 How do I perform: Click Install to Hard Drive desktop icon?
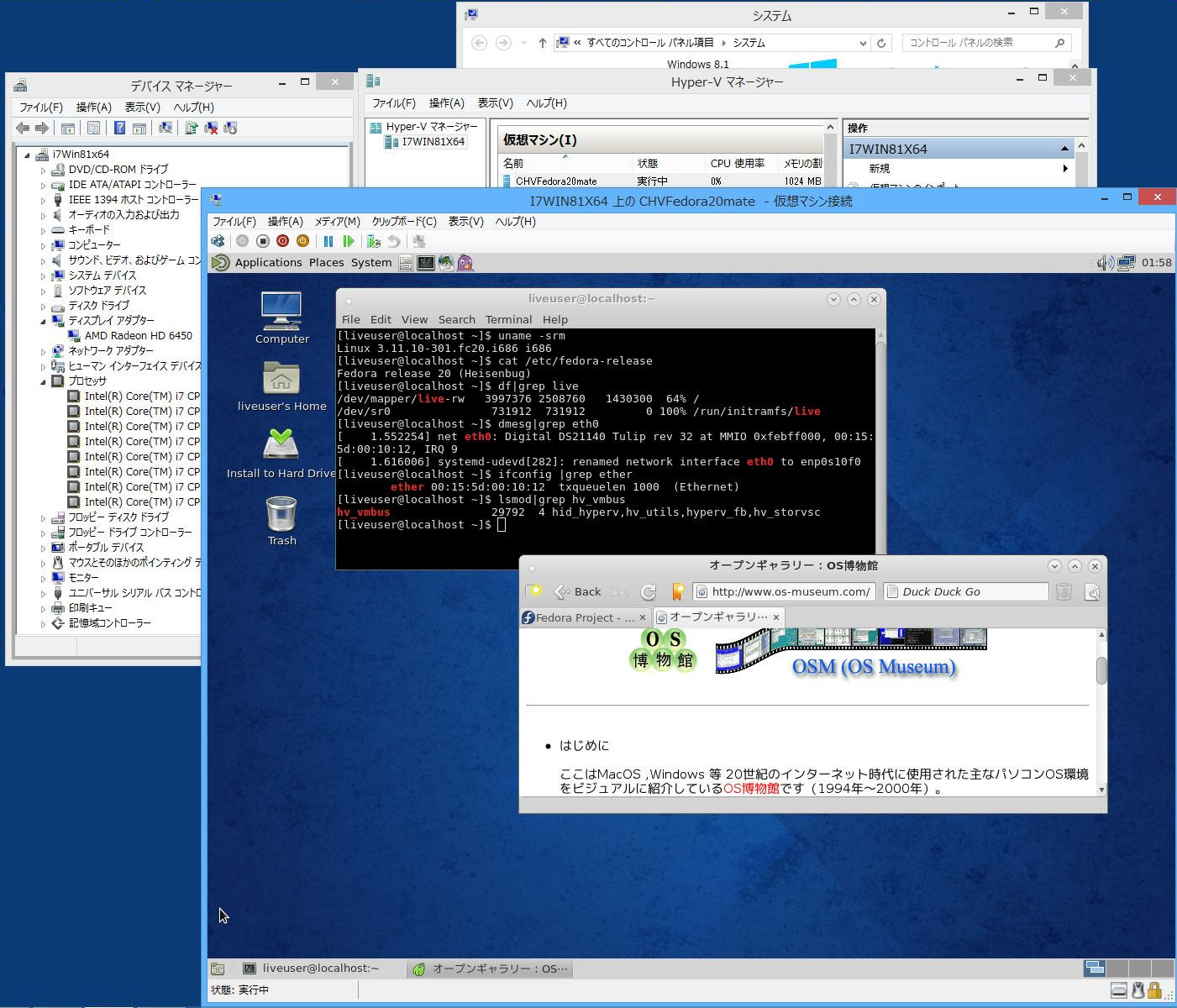[281, 454]
